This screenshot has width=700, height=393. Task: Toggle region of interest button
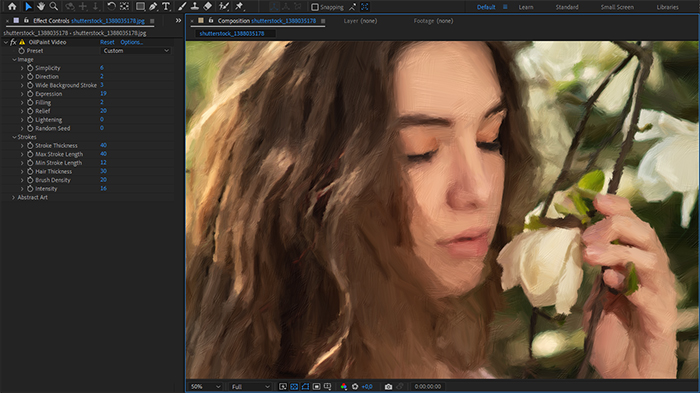point(317,386)
